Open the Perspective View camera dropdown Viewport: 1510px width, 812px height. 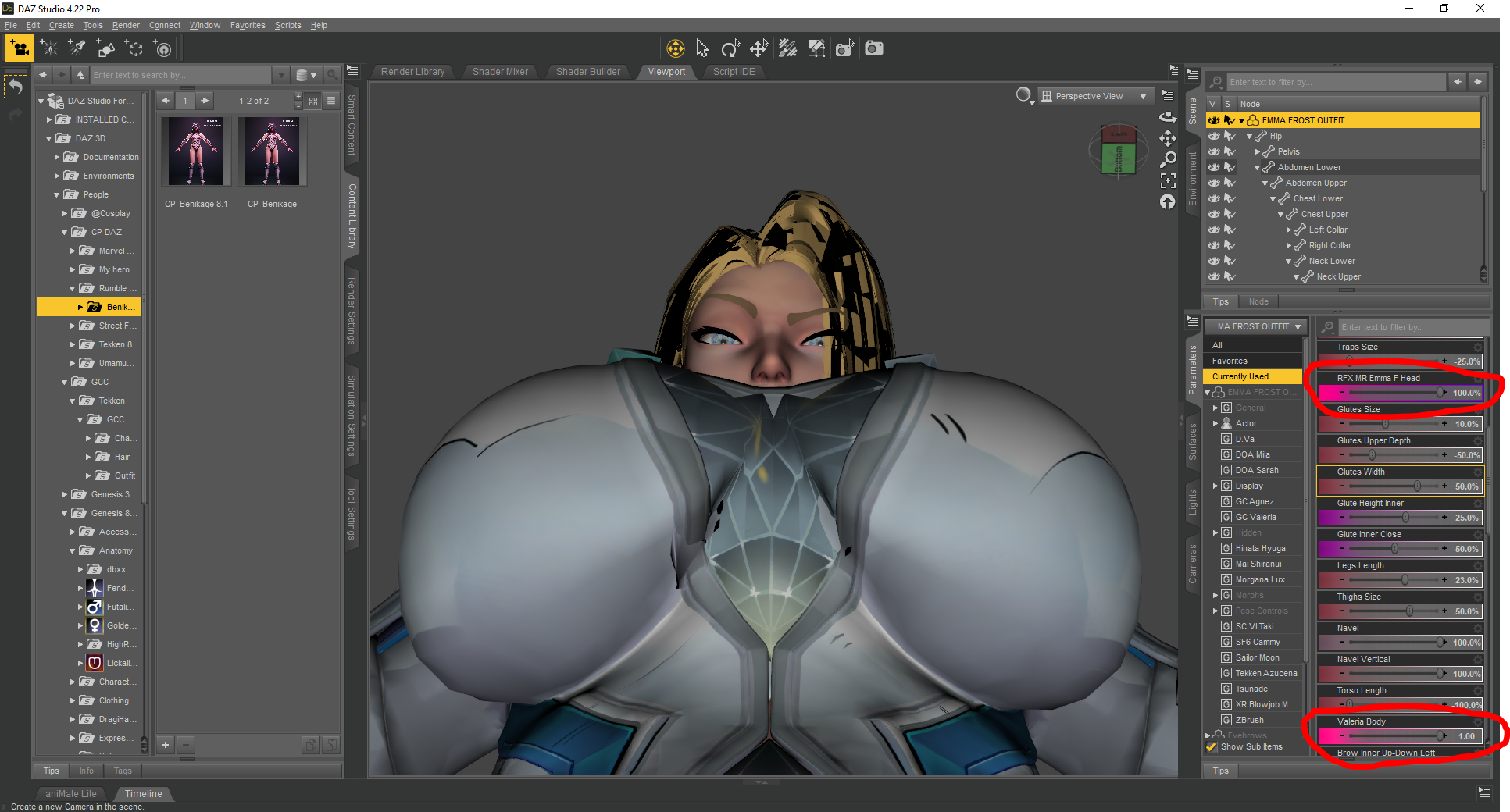click(1097, 96)
